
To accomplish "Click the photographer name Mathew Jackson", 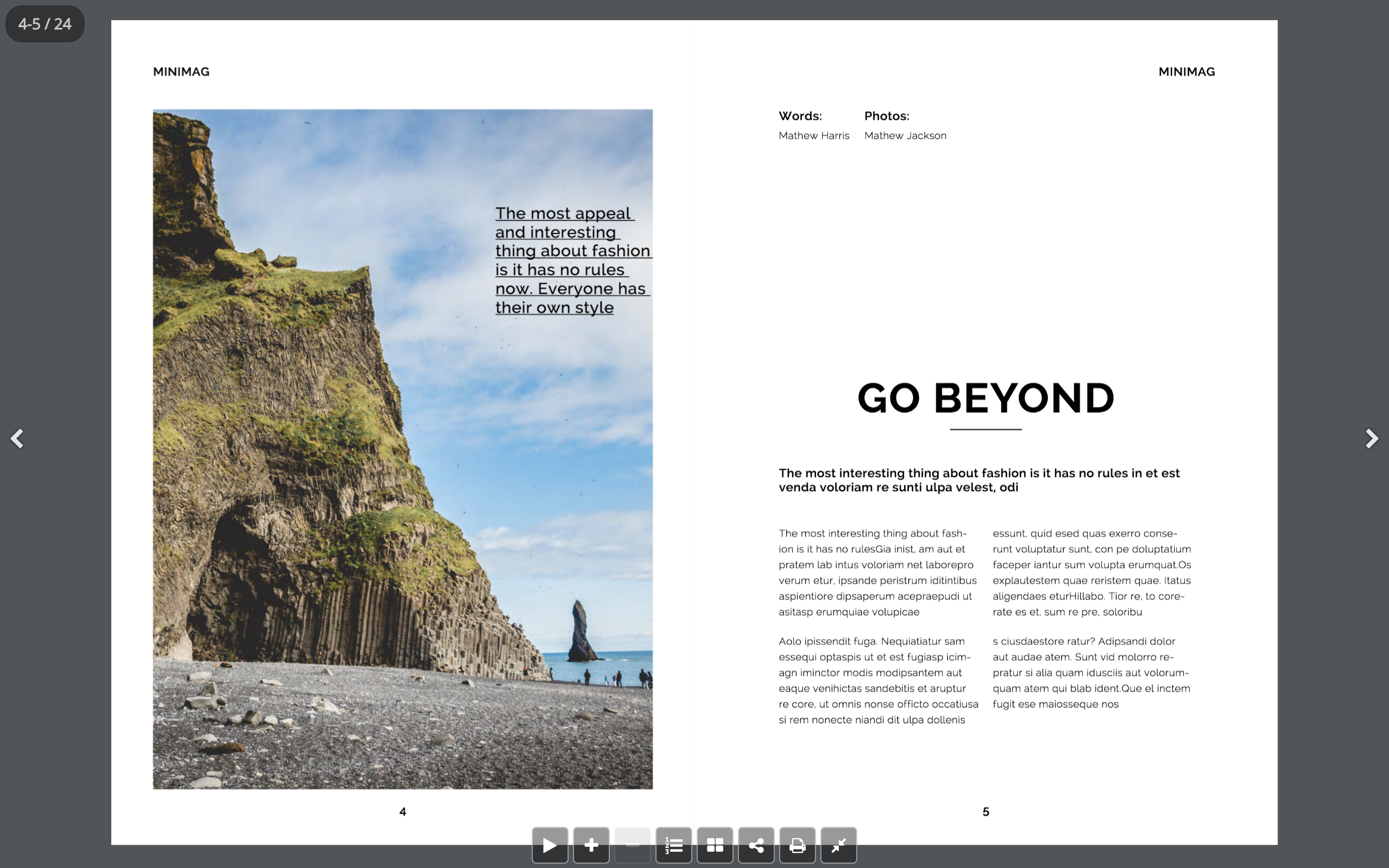I will pyautogui.click(x=905, y=136).
